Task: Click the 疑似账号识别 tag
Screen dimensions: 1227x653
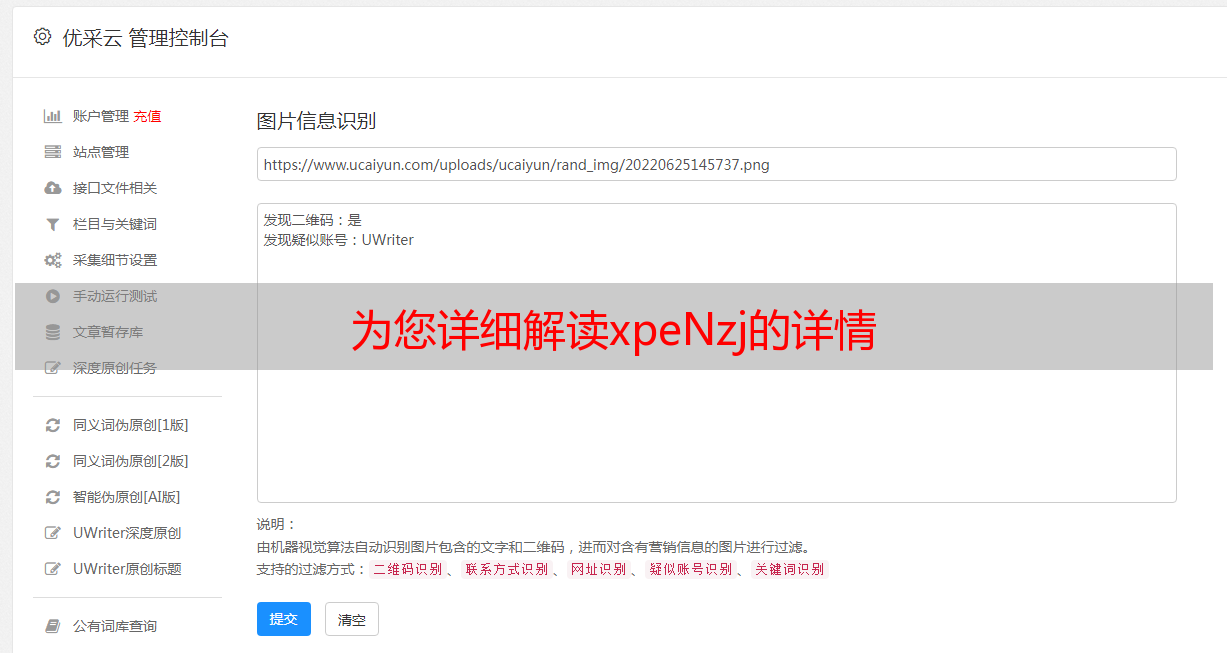Action: tap(690, 569)
